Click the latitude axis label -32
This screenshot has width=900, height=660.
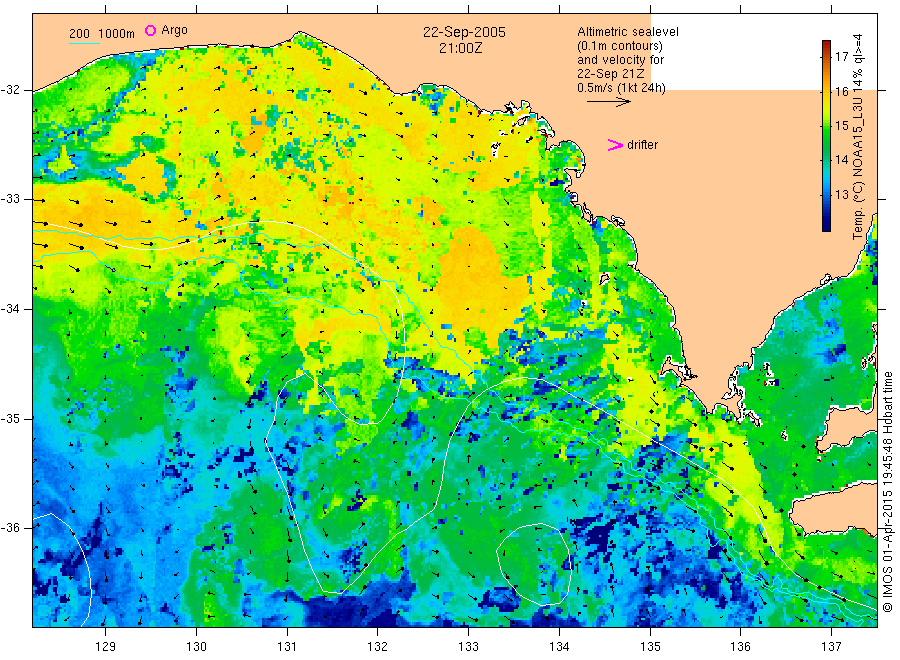click(10, 90)
